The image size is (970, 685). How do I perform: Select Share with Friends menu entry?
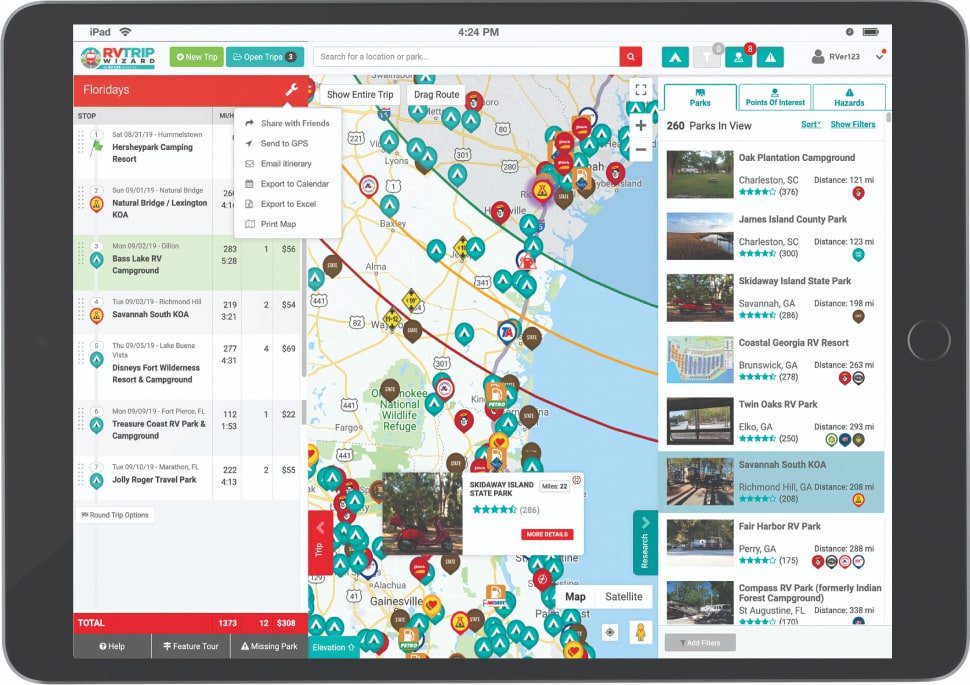(x=288, y=123)
